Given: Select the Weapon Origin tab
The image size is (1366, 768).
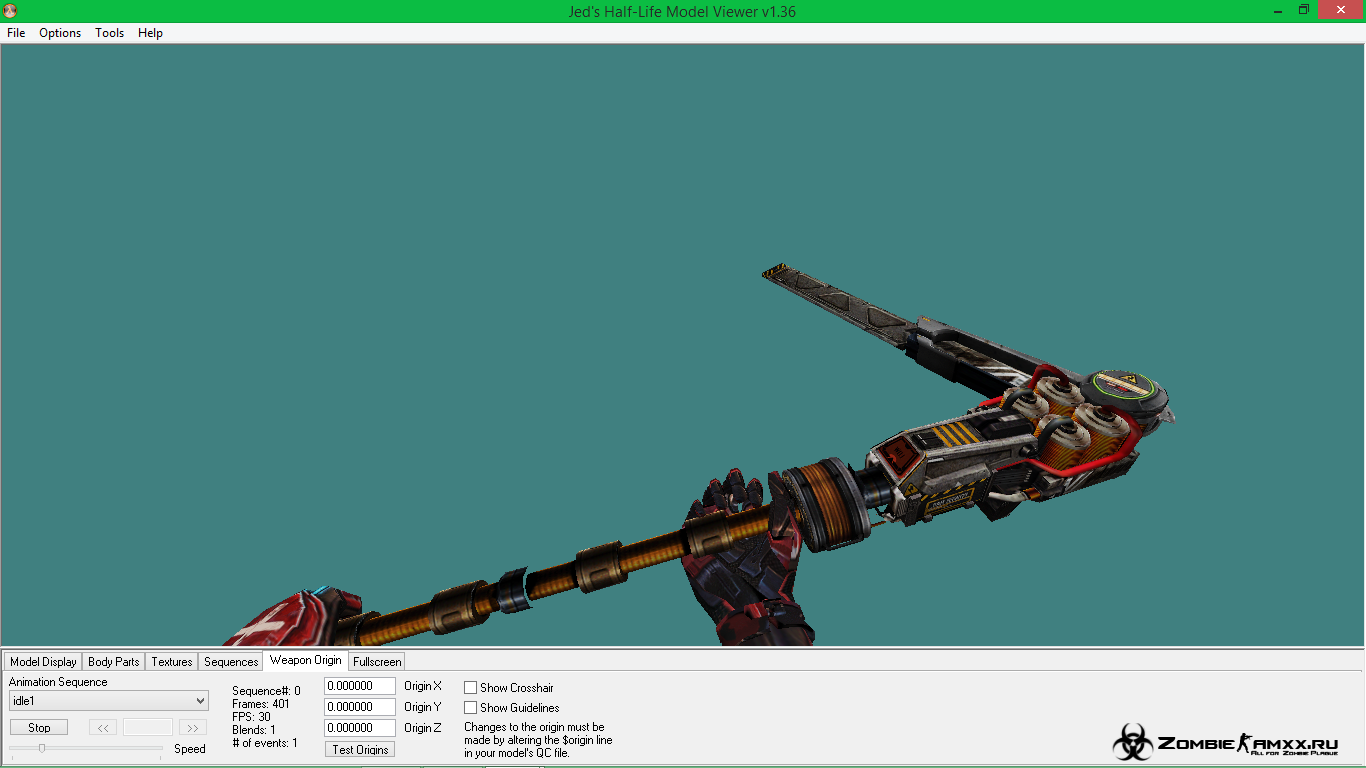Looking at the screenshot, I should click(x=306, y=660).
